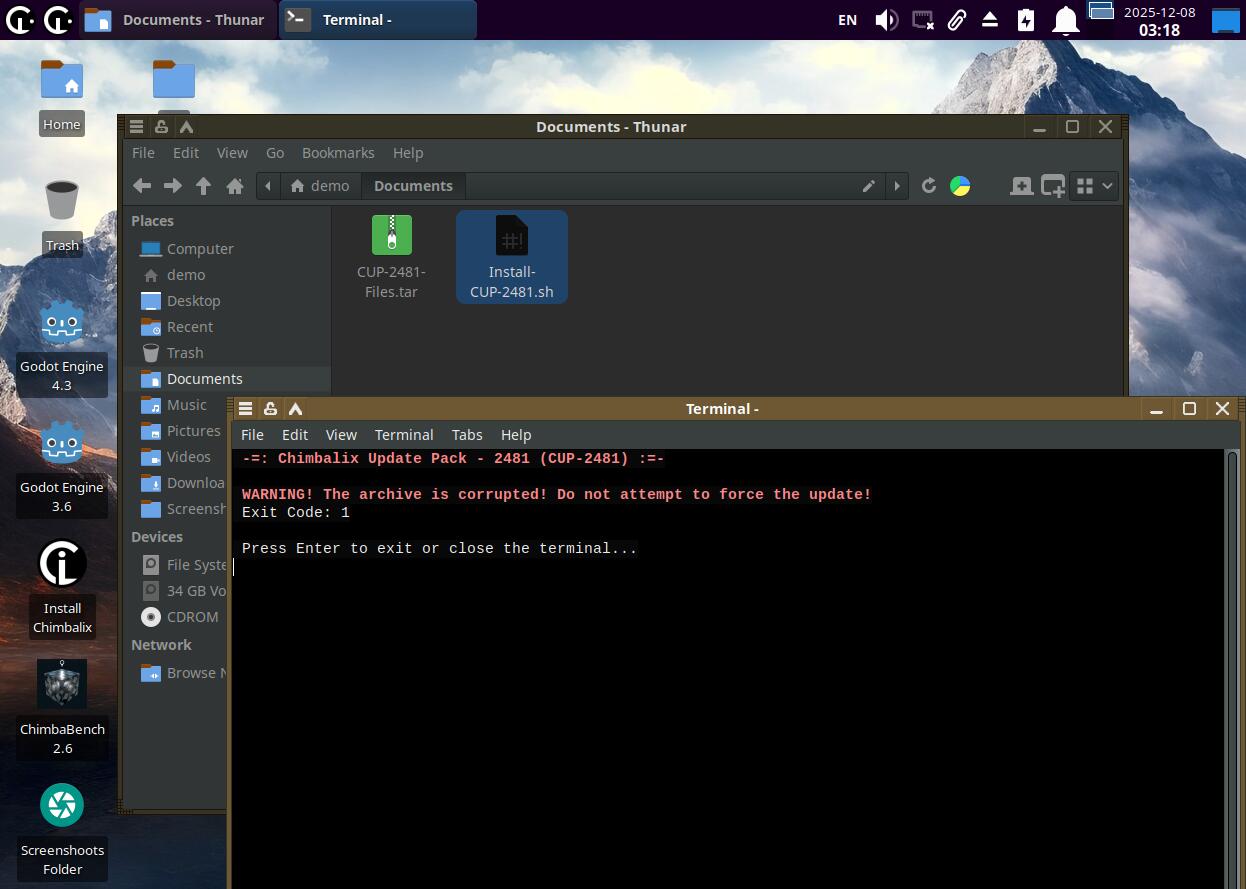Click the pencil edit-path icon
This screenshot has width=1246, height=889.
(869, 186)
